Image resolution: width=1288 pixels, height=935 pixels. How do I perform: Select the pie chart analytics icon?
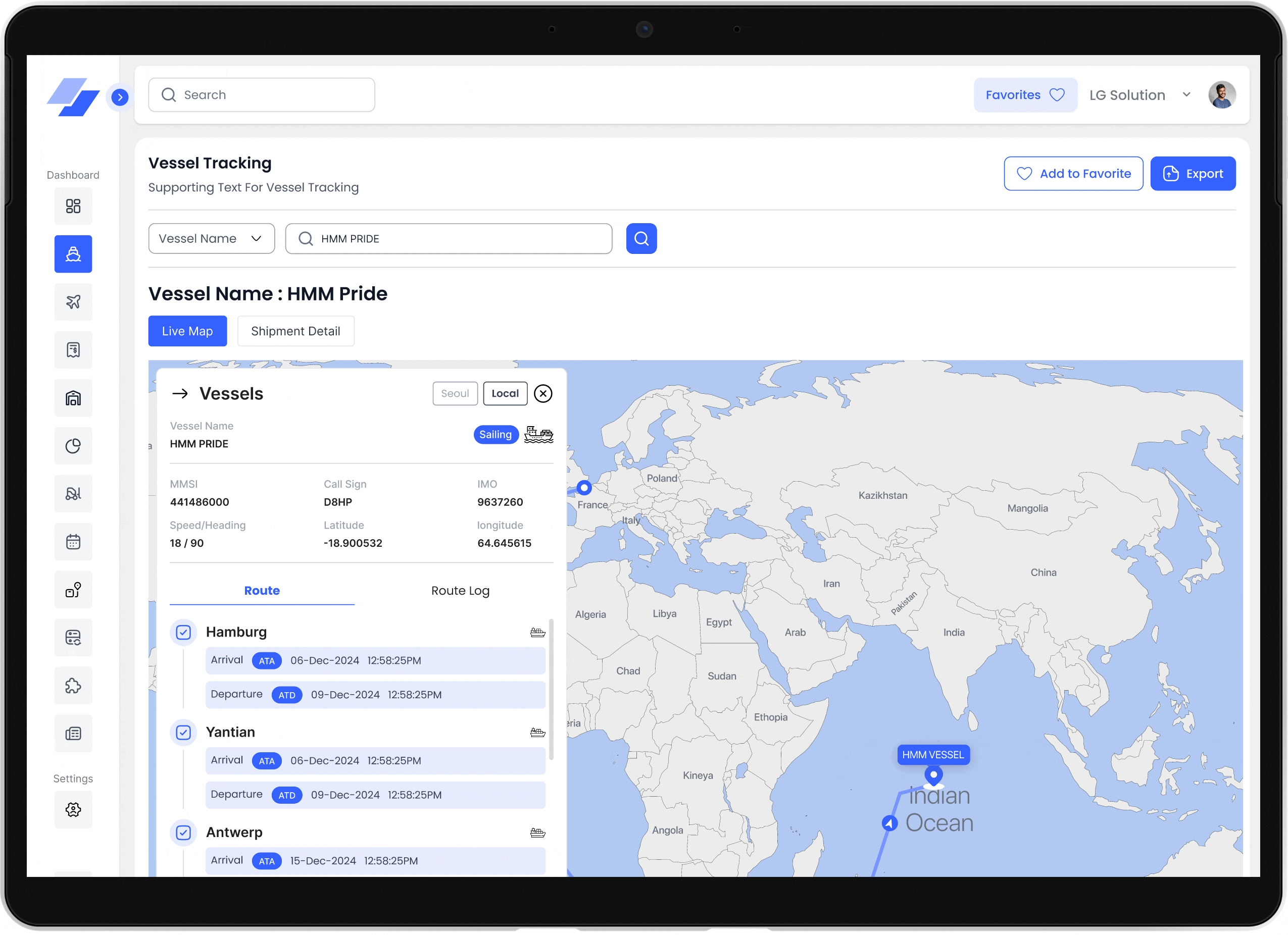73,446
